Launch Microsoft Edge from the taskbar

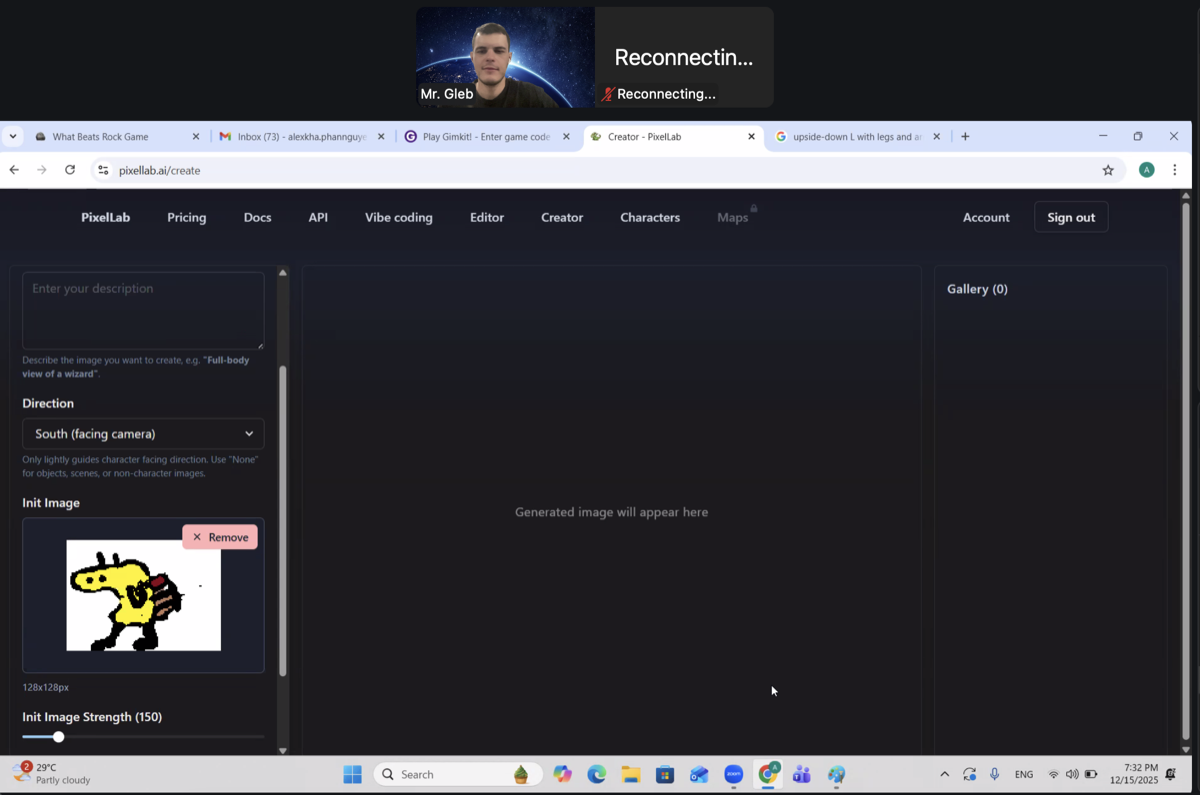(x=597, y=774)
